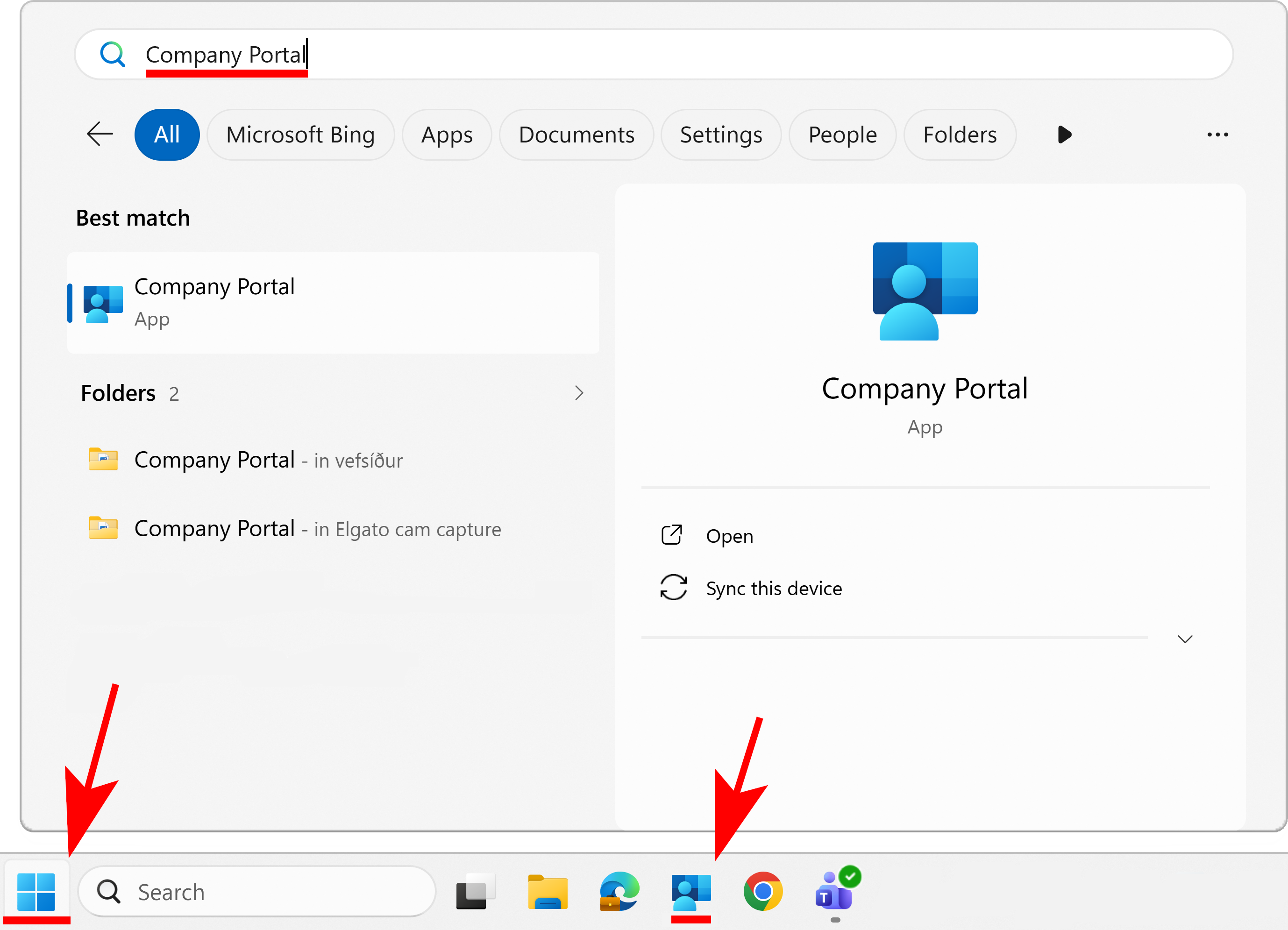1288x930 pixels.
Task: Switch to the People filter
Action: pyautogui.click(x=843, y=135)
